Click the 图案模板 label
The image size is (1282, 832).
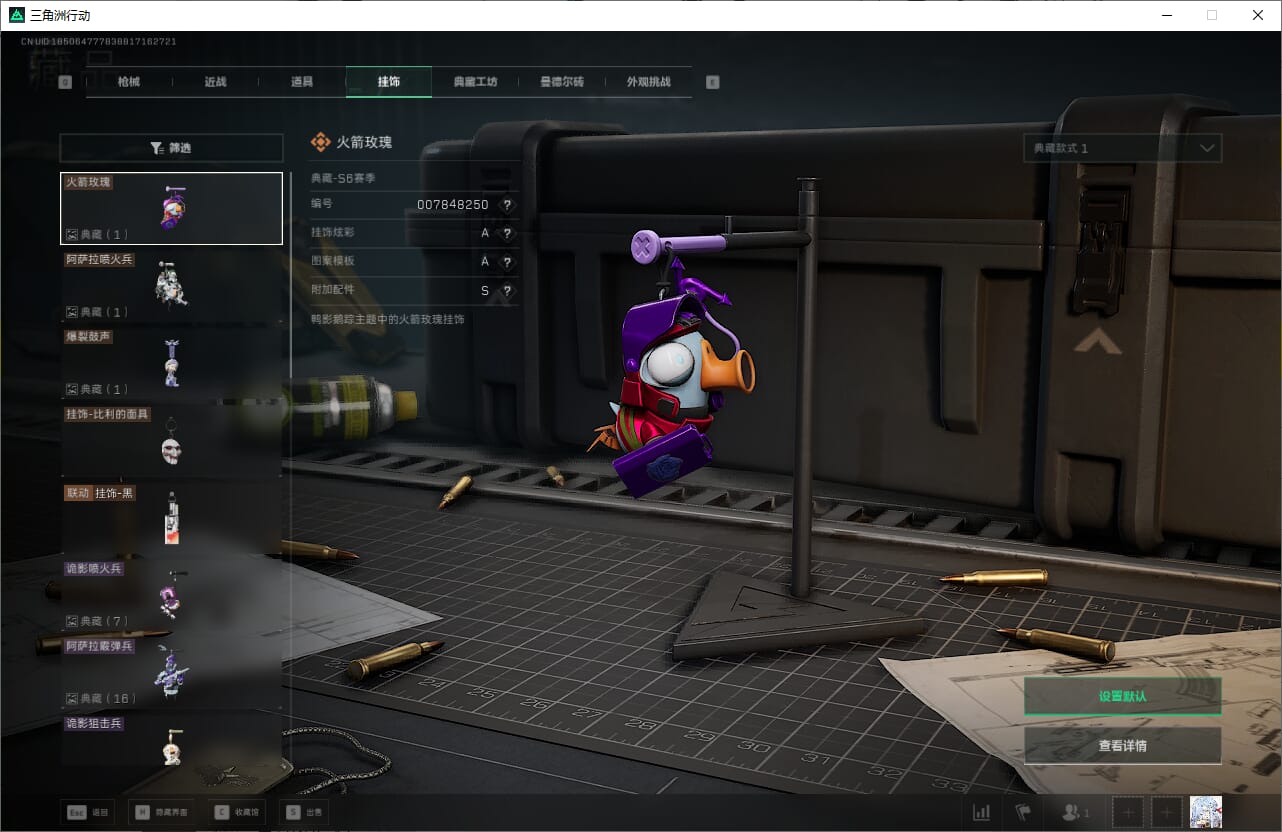click(x=332, y=262)
